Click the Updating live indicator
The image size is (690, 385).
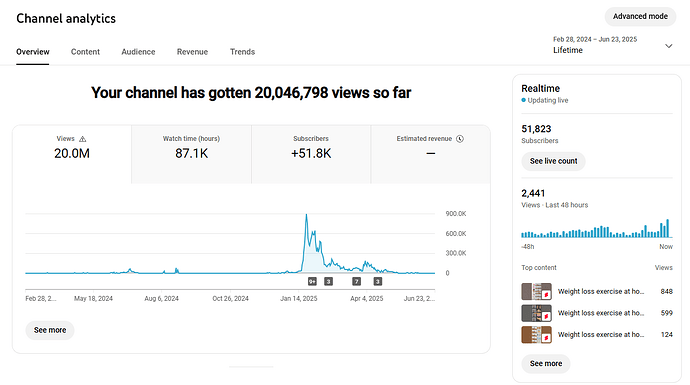545,100
